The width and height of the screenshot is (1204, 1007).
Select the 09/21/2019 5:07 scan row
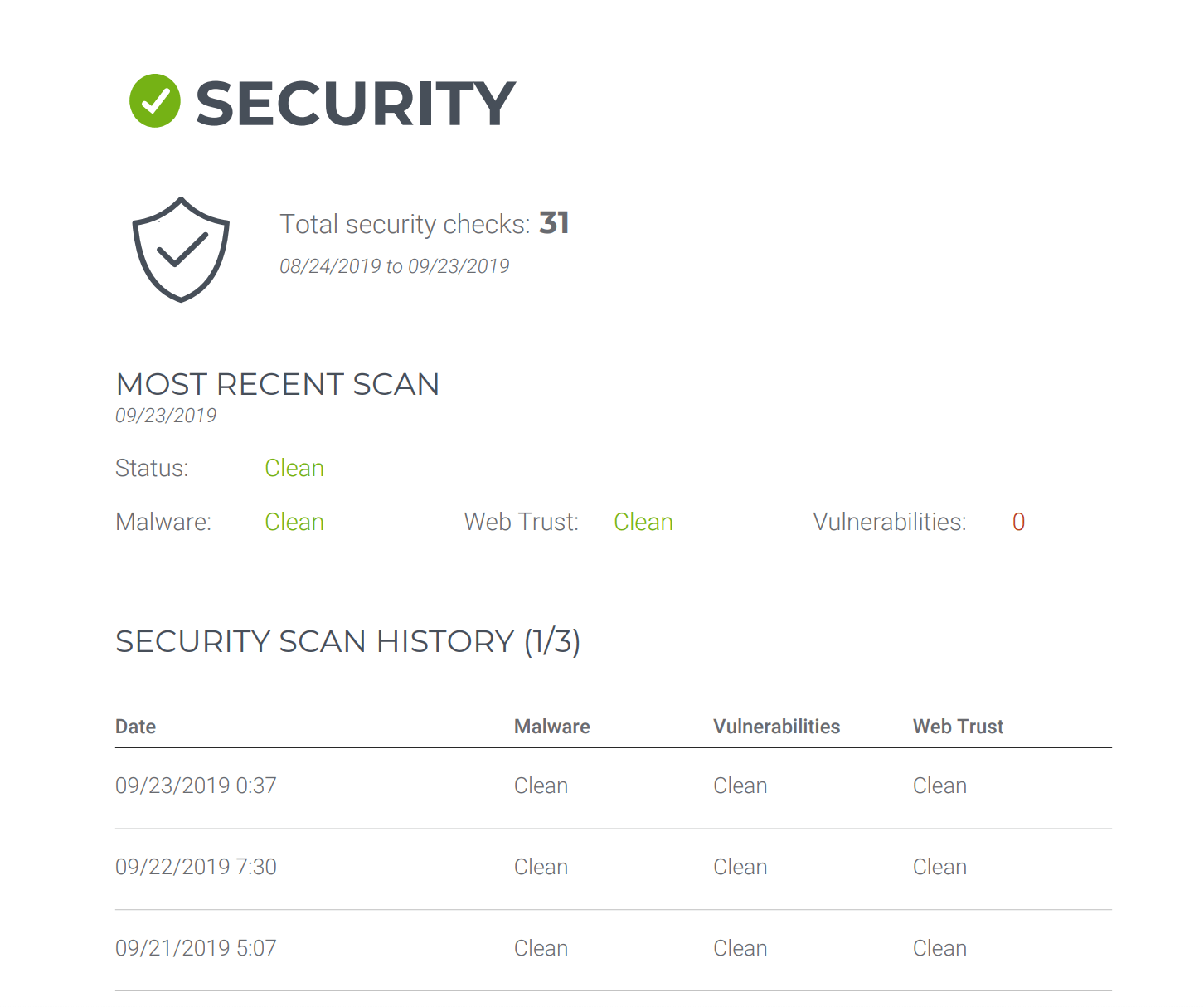pyautogui.click(x=197, y=949)
